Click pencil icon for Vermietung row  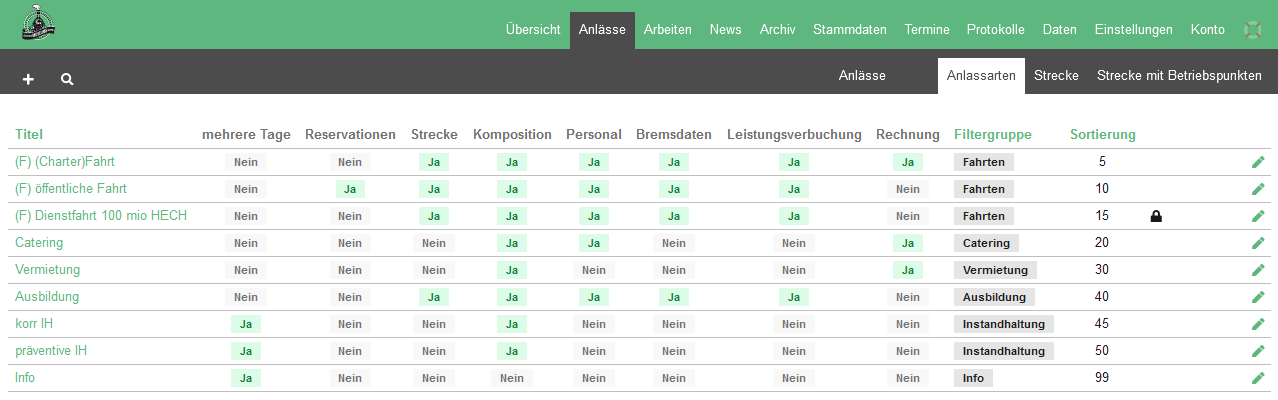pyautogui.click(x=1258, y=270)
